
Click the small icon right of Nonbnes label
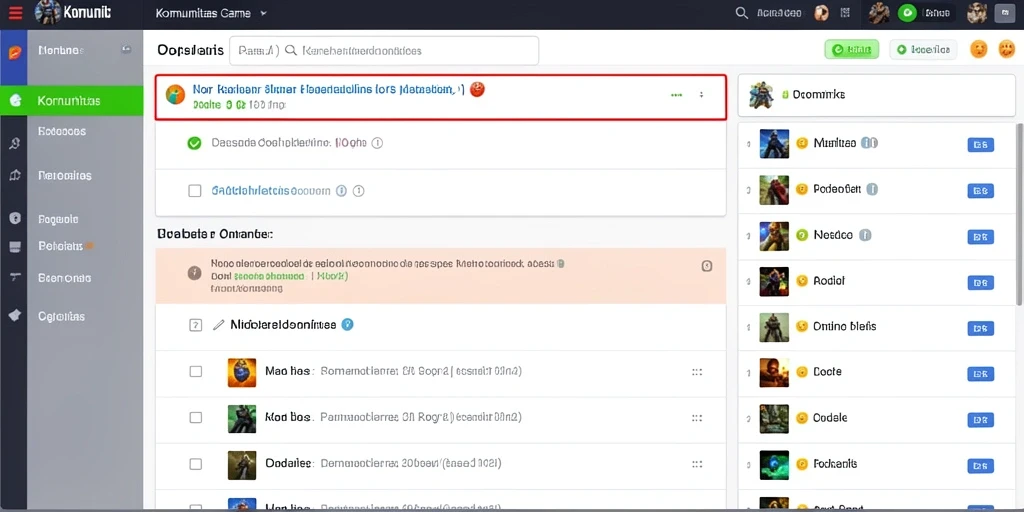126,50
